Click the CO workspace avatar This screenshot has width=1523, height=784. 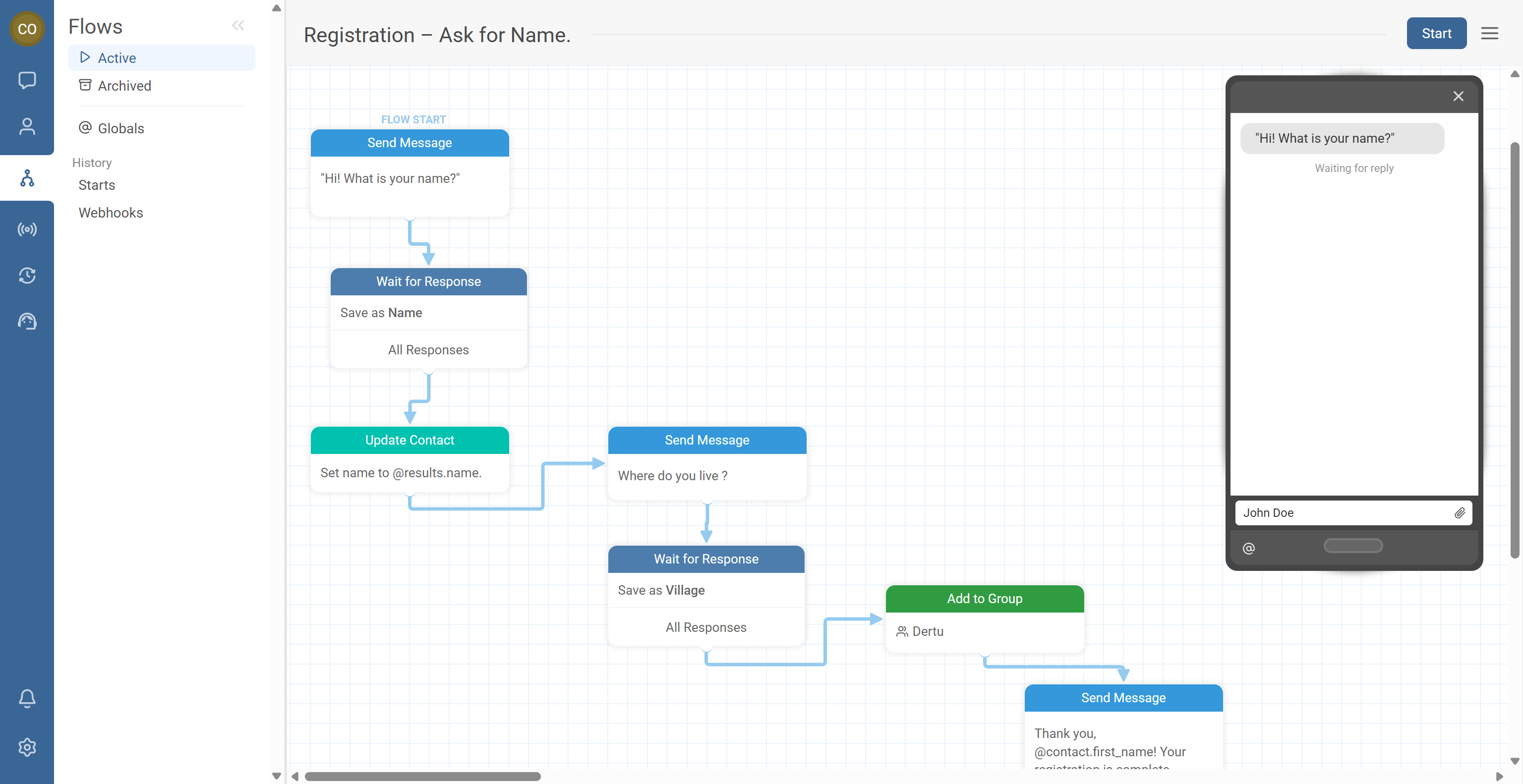(x=27, y=28)
